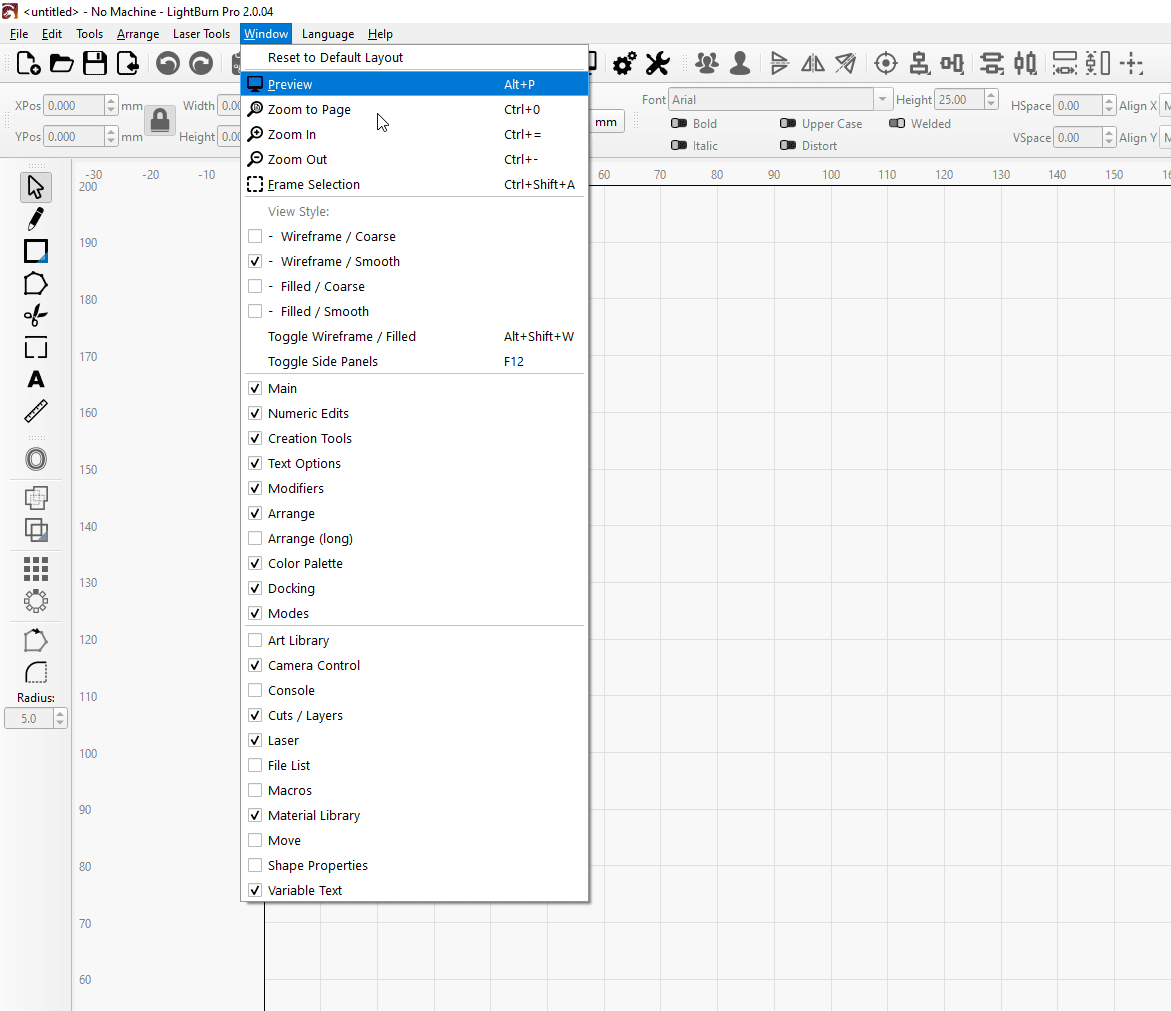Click the Grid Array icon
The image size is (1171, 1011).
pos(36,569)
